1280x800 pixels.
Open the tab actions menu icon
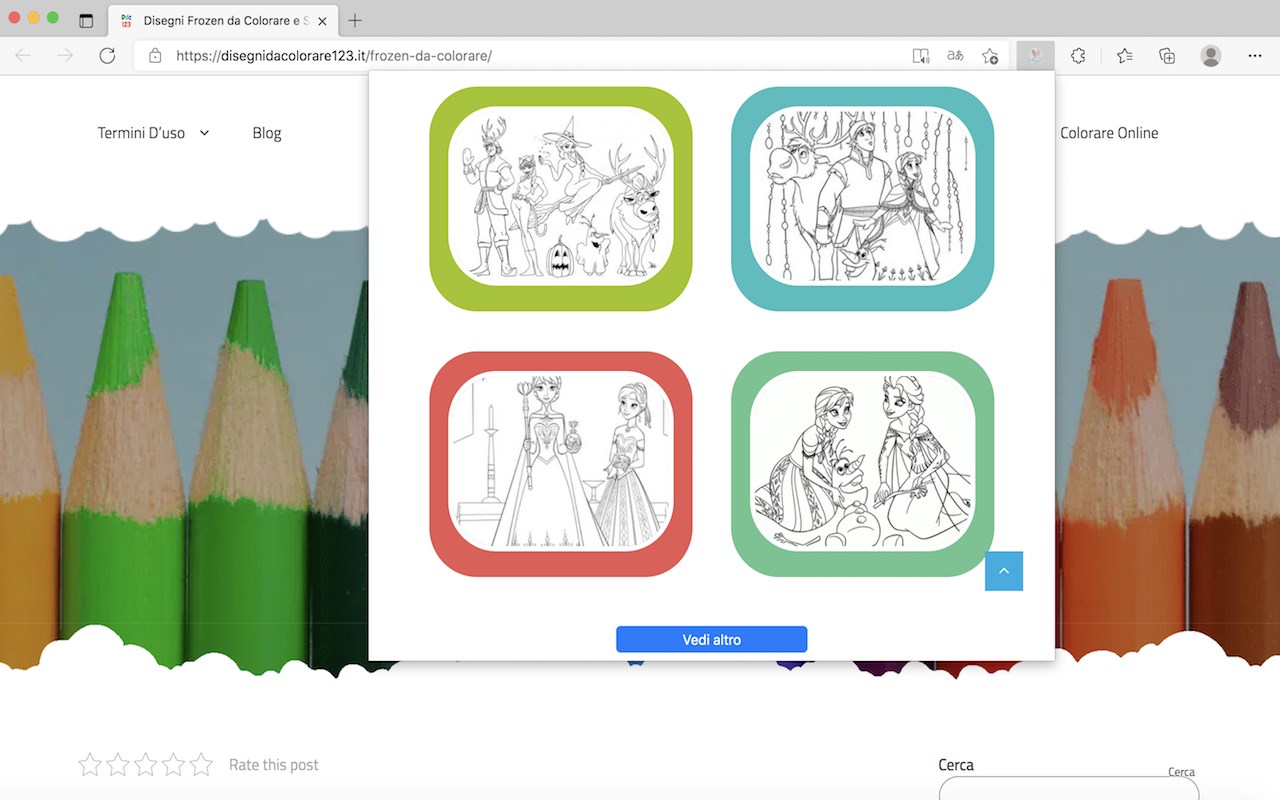tap(86, 20)
